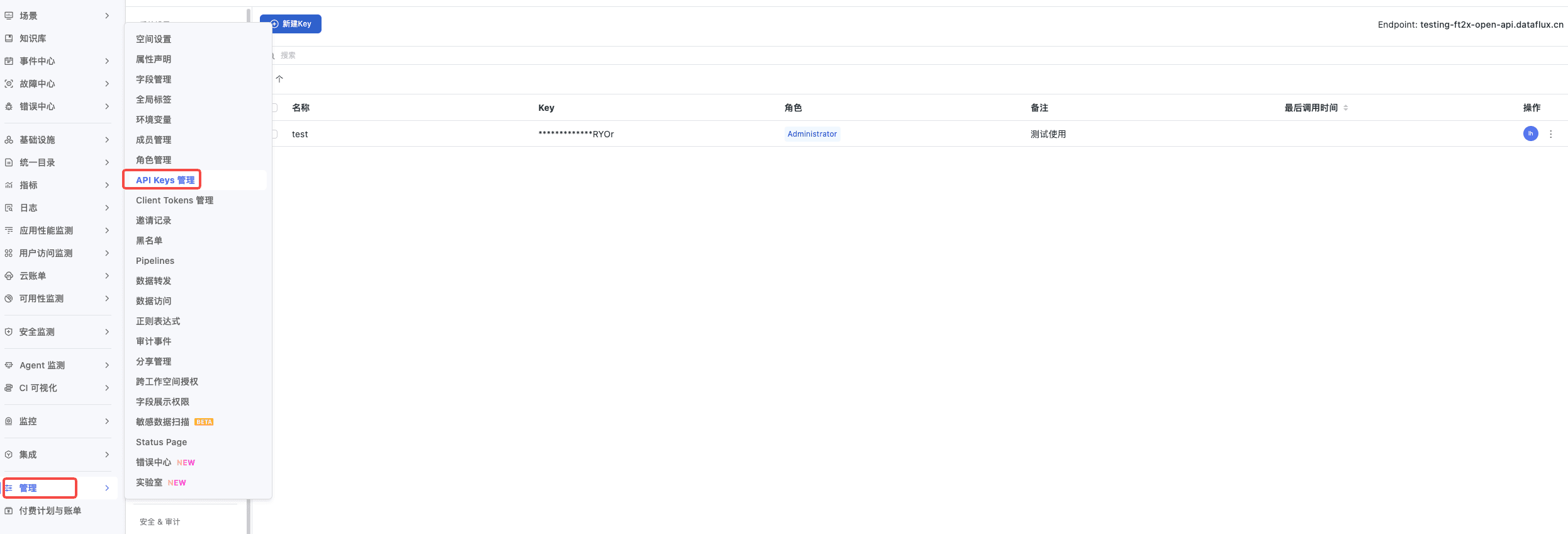Select 成员管理 in the management menu

pos(154,140)
